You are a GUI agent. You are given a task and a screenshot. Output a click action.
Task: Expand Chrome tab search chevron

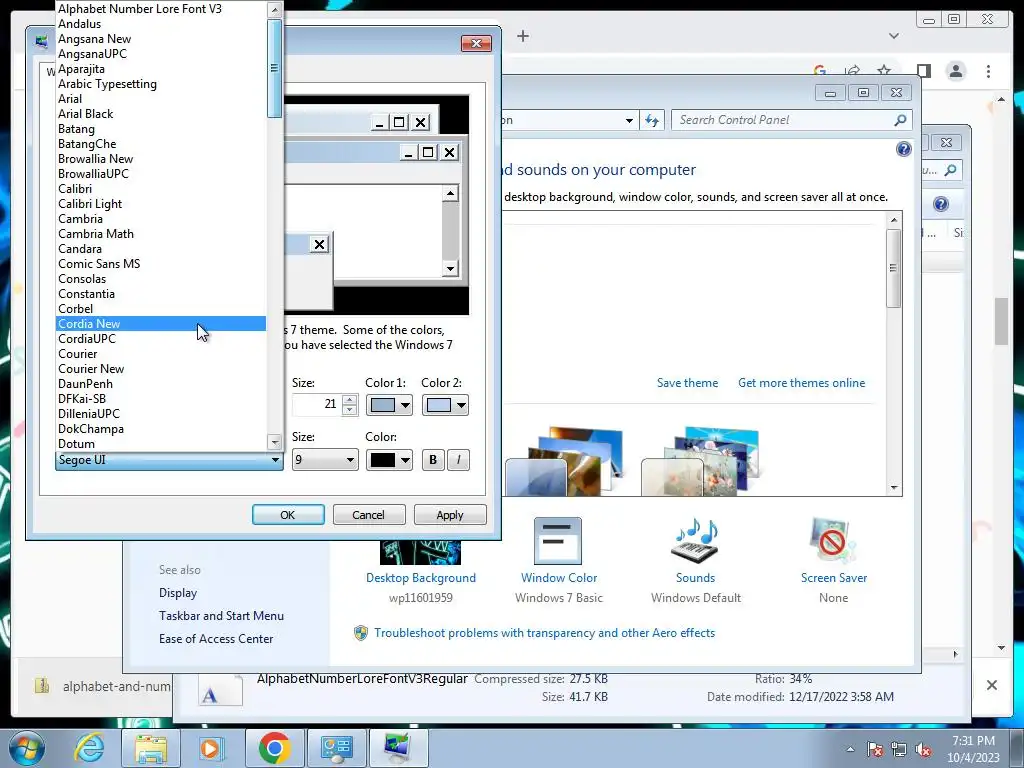point(893,36)
